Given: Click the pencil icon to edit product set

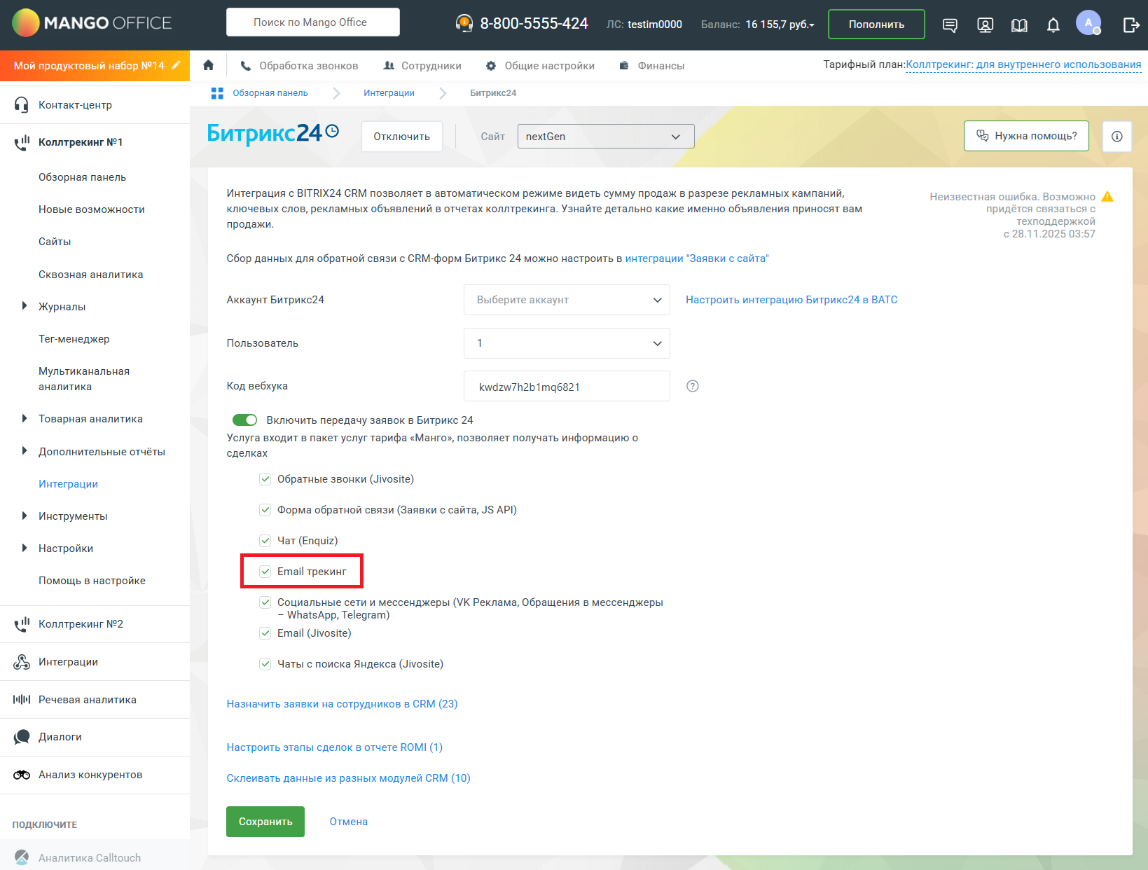Looking at the screenshot, I should [x=177, y=66].
